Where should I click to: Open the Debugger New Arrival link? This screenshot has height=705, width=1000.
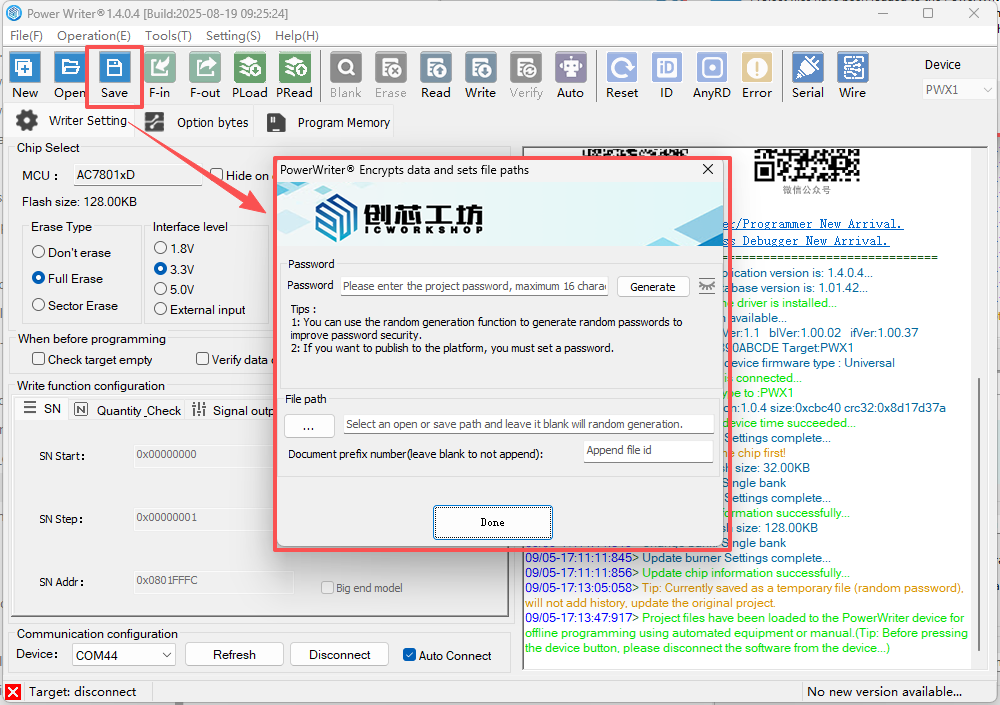806,241
